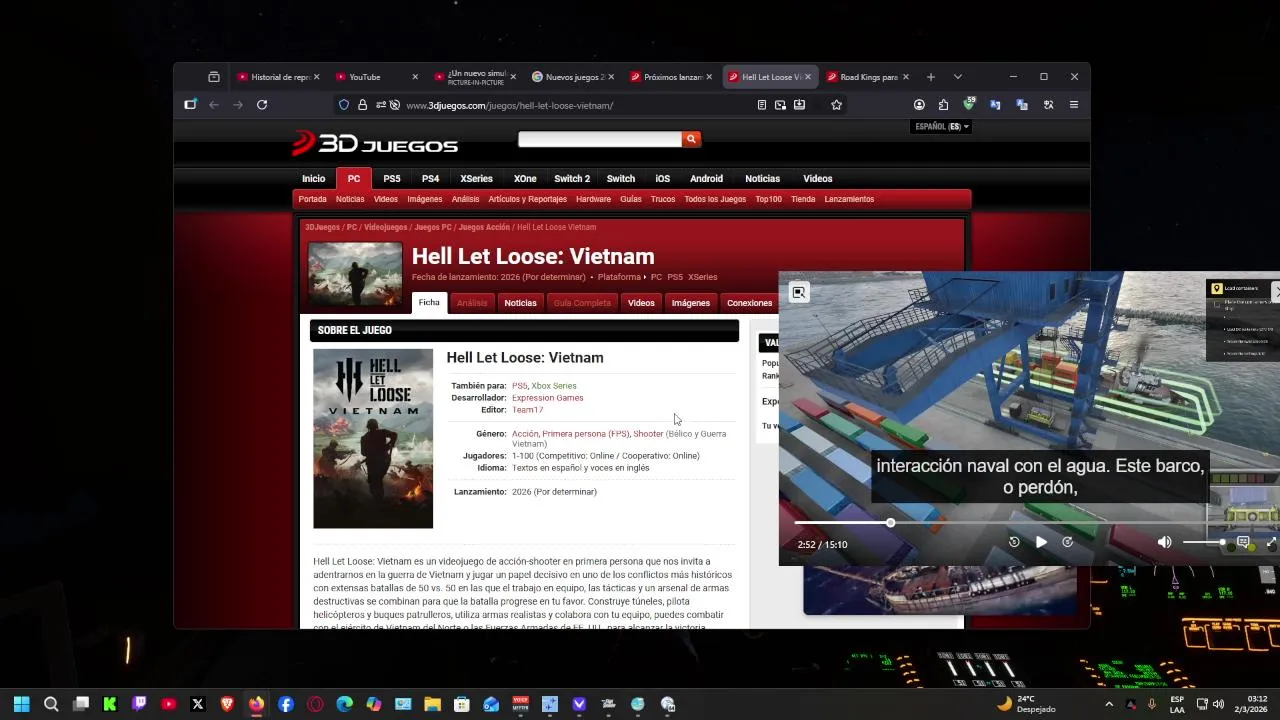1280x720 pixels.
Task: Open Twitch from the taskbar
Action: 139,704
